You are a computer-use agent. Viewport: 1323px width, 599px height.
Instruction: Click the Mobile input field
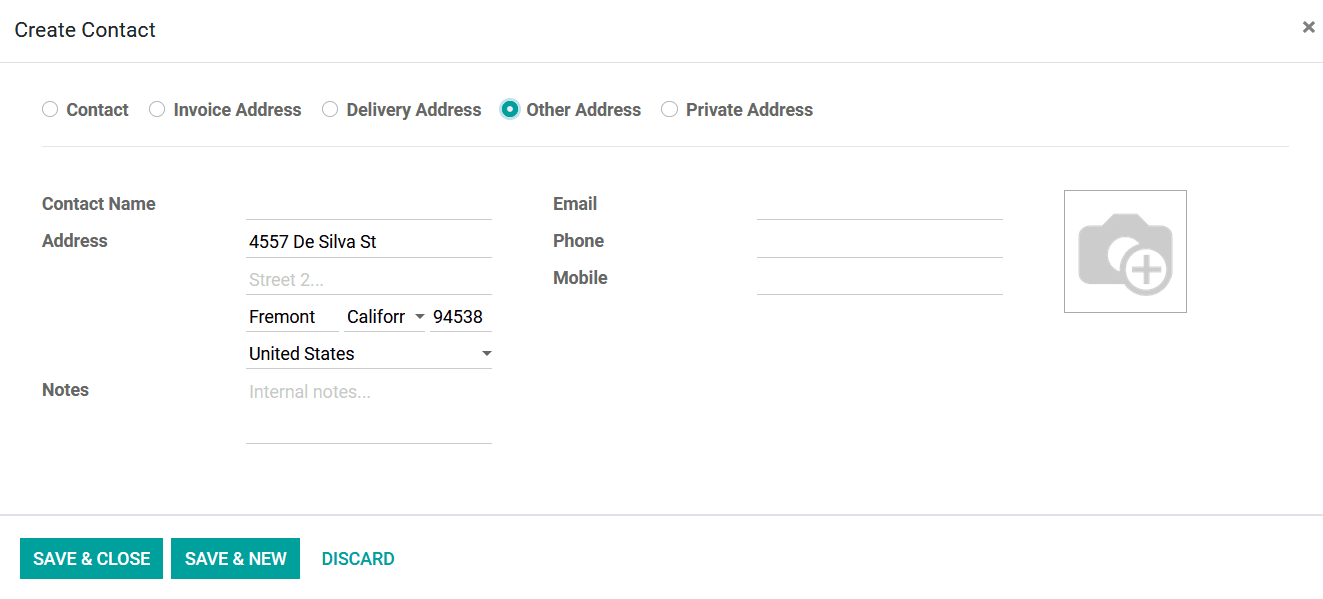pos(880,279)
